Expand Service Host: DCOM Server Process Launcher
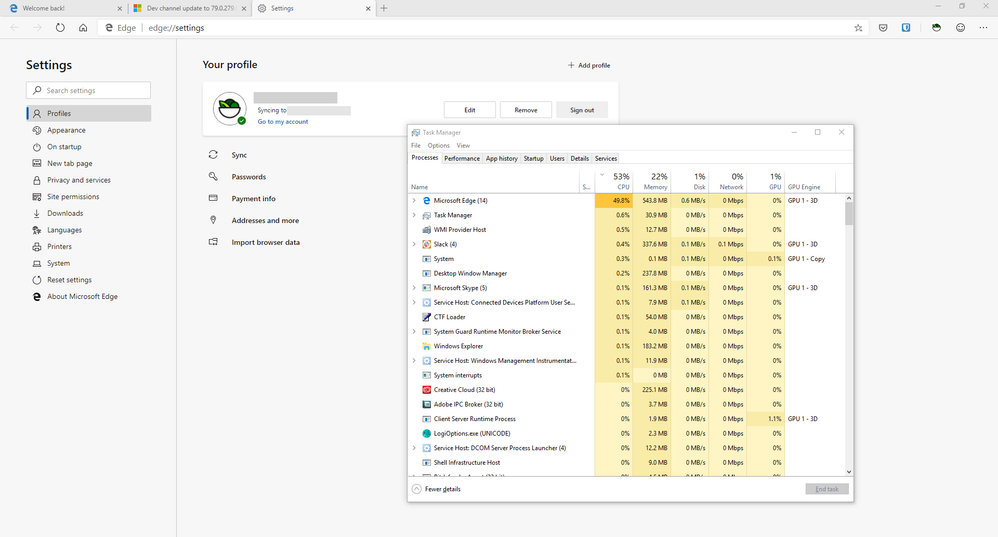Screen dimensions: 998x537 [x=414, y=448]
